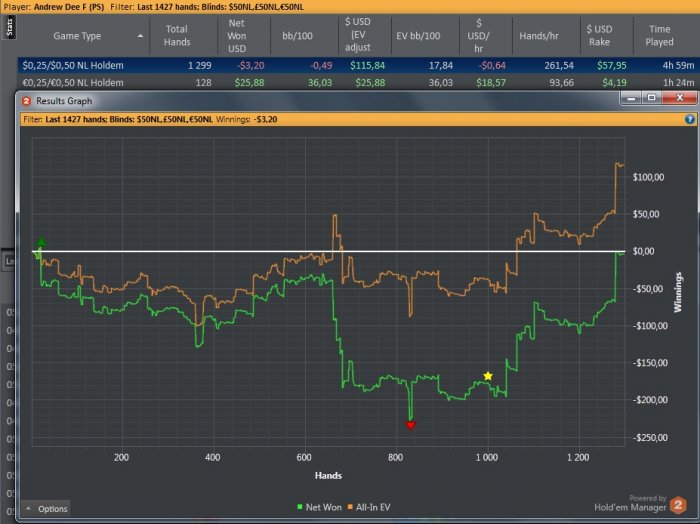Click the blue help icon in filter bar
The image size is (700, 524).
coord(689,119)
